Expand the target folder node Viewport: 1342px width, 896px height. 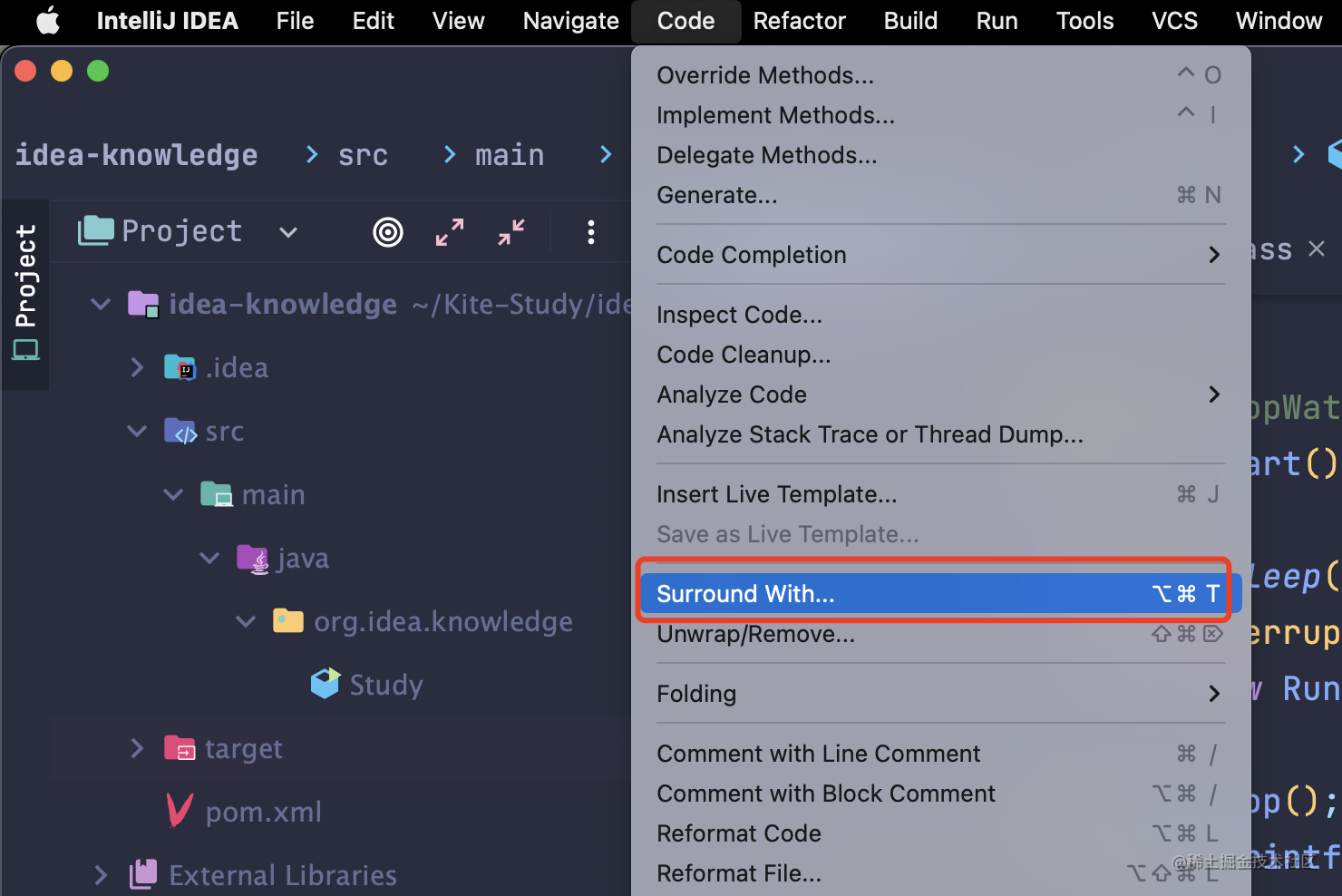[137, 748]
